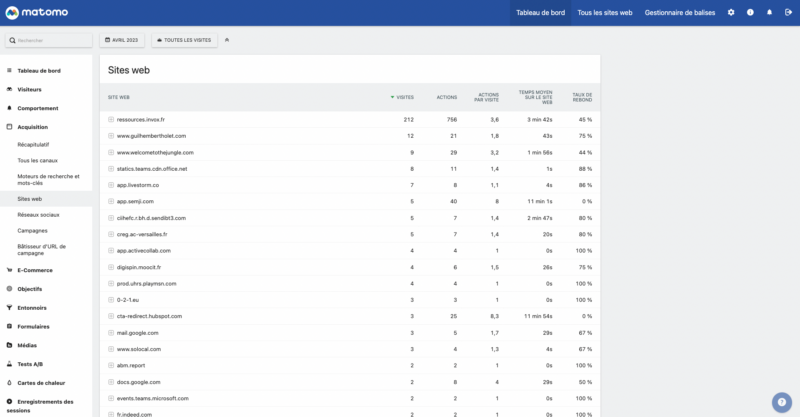Open Moteurs de recherche et mots-clés
The image size is (800, 417).
(48, 180)
